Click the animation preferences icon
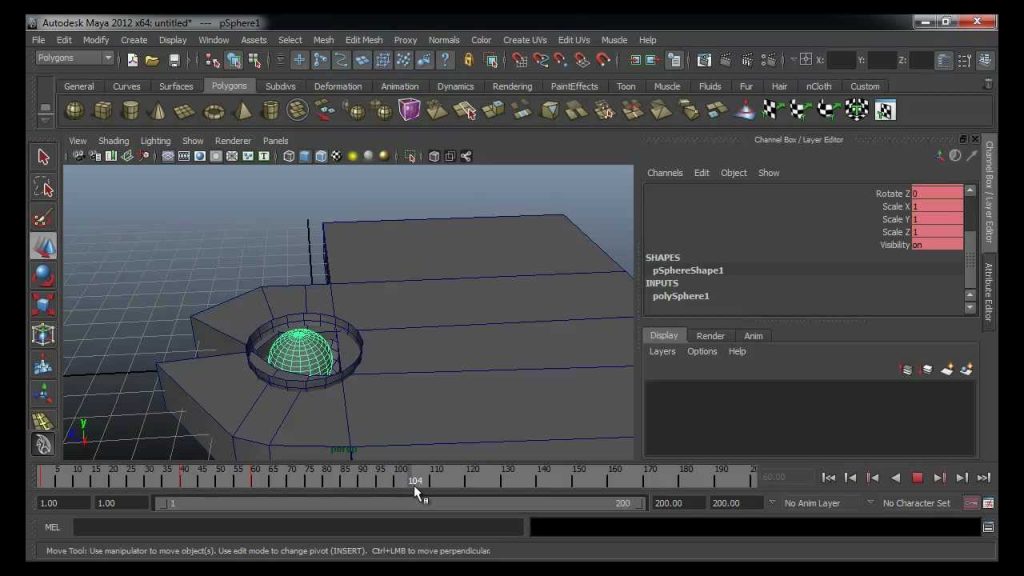Viewport: 1024px width, 576px height. tap(989, 503)
